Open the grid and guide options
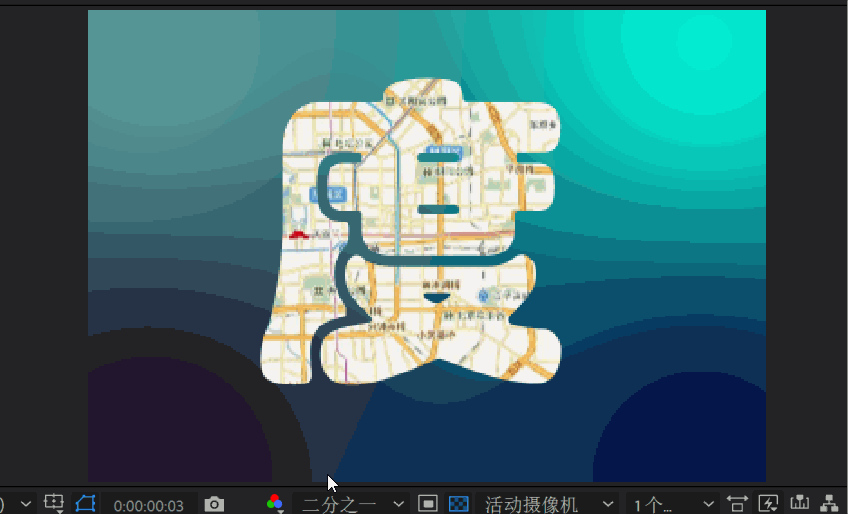The height and width of the screenshot is (514, 848). (54, 504)
